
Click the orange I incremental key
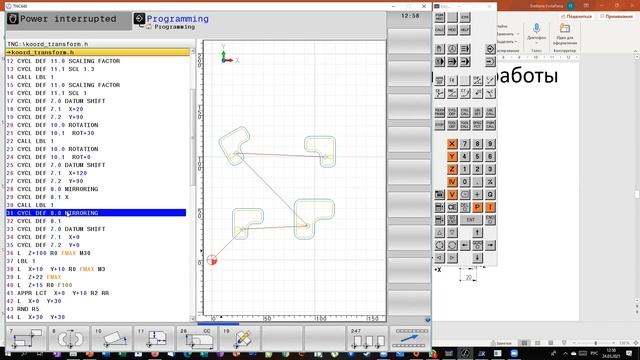click(490, 207)
